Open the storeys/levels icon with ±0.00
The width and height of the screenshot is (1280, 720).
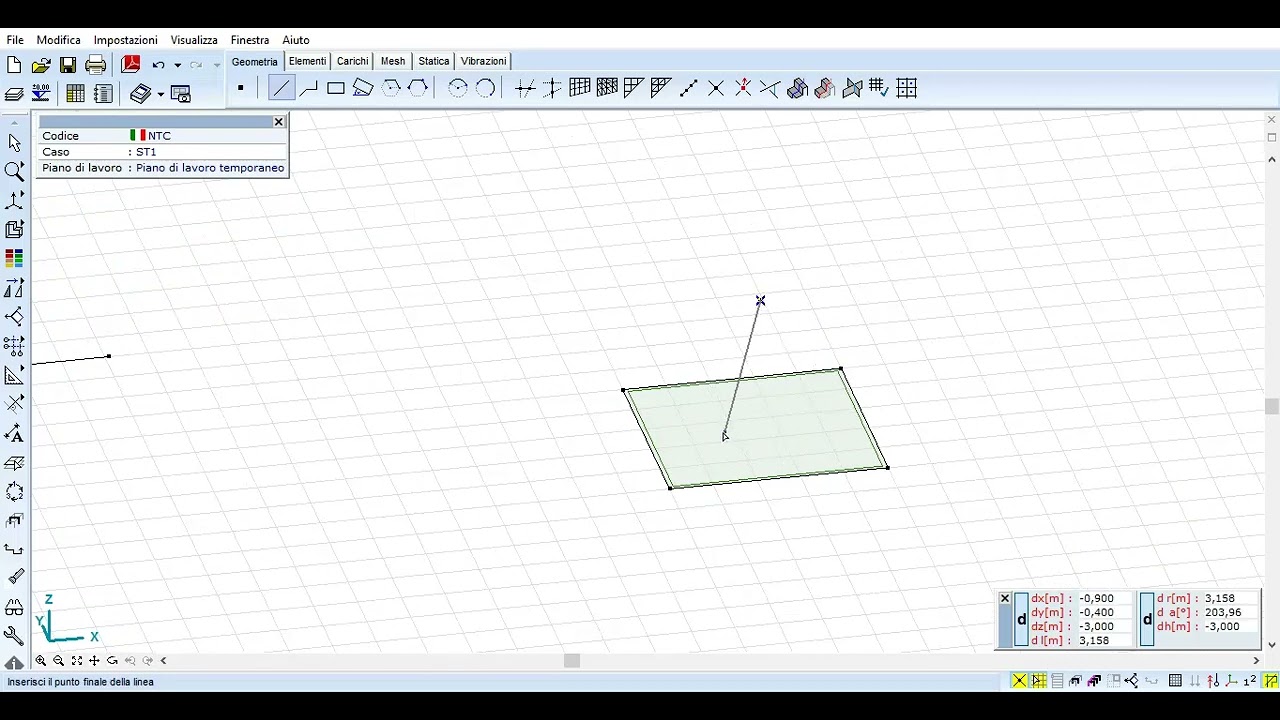click(41, 93)
